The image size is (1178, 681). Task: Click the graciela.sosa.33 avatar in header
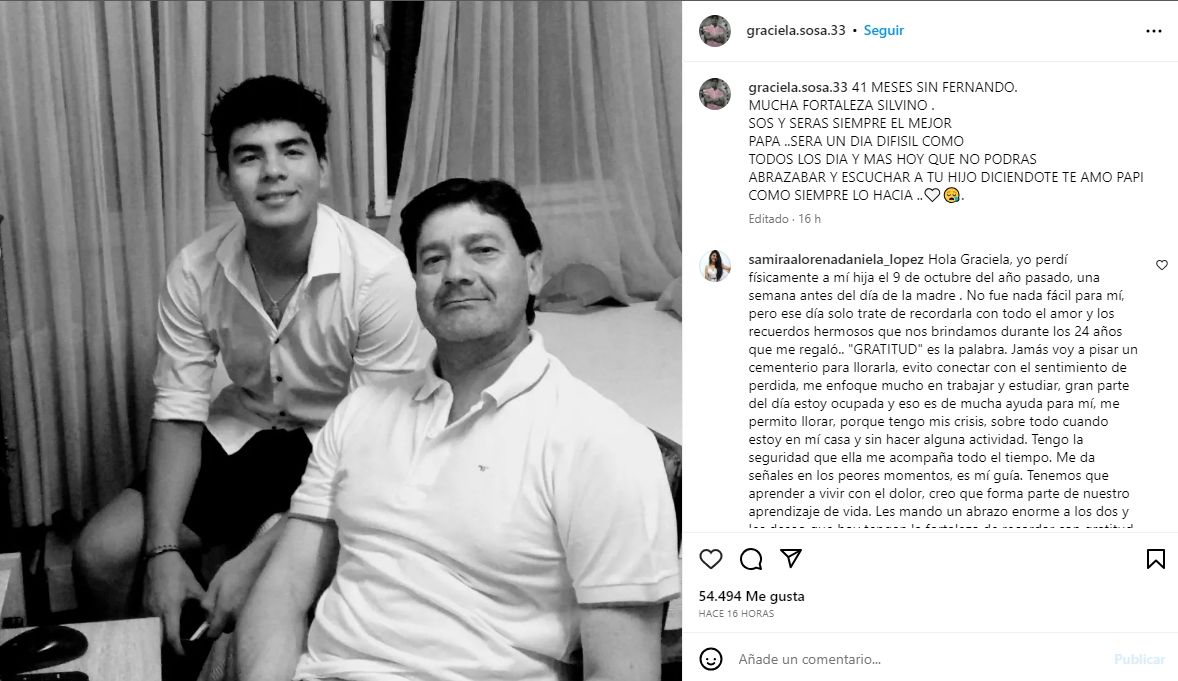(x=714, y=31)
